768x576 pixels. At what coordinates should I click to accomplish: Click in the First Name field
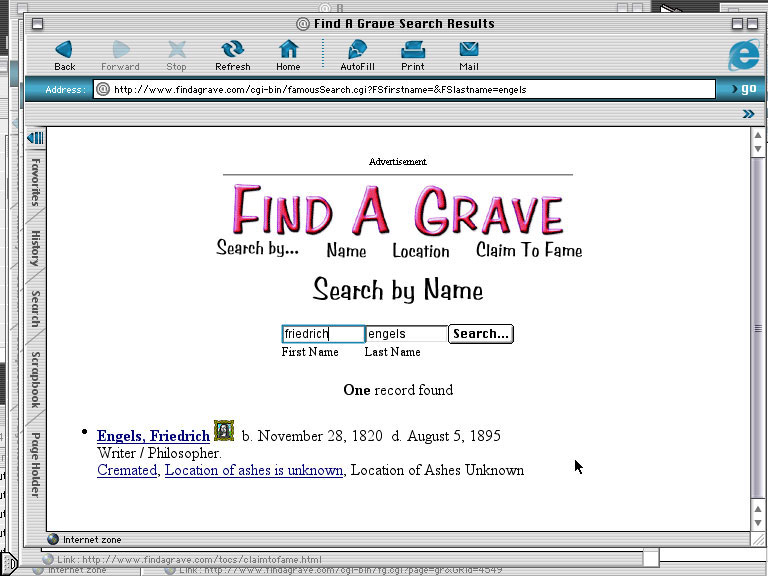click(x=323, y=334)
